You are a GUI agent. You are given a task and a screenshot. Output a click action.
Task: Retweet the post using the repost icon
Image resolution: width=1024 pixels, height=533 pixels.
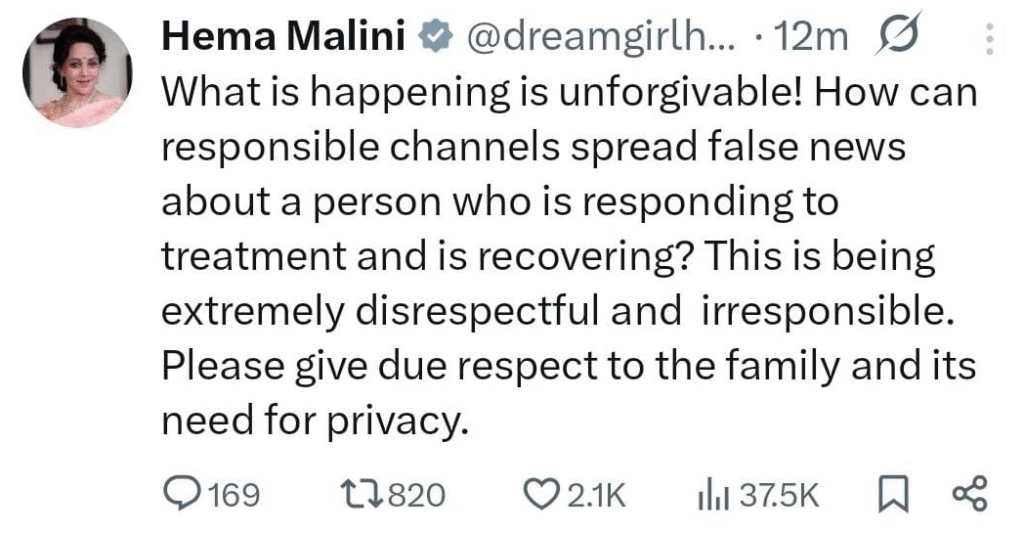click(x=363, y=494)
